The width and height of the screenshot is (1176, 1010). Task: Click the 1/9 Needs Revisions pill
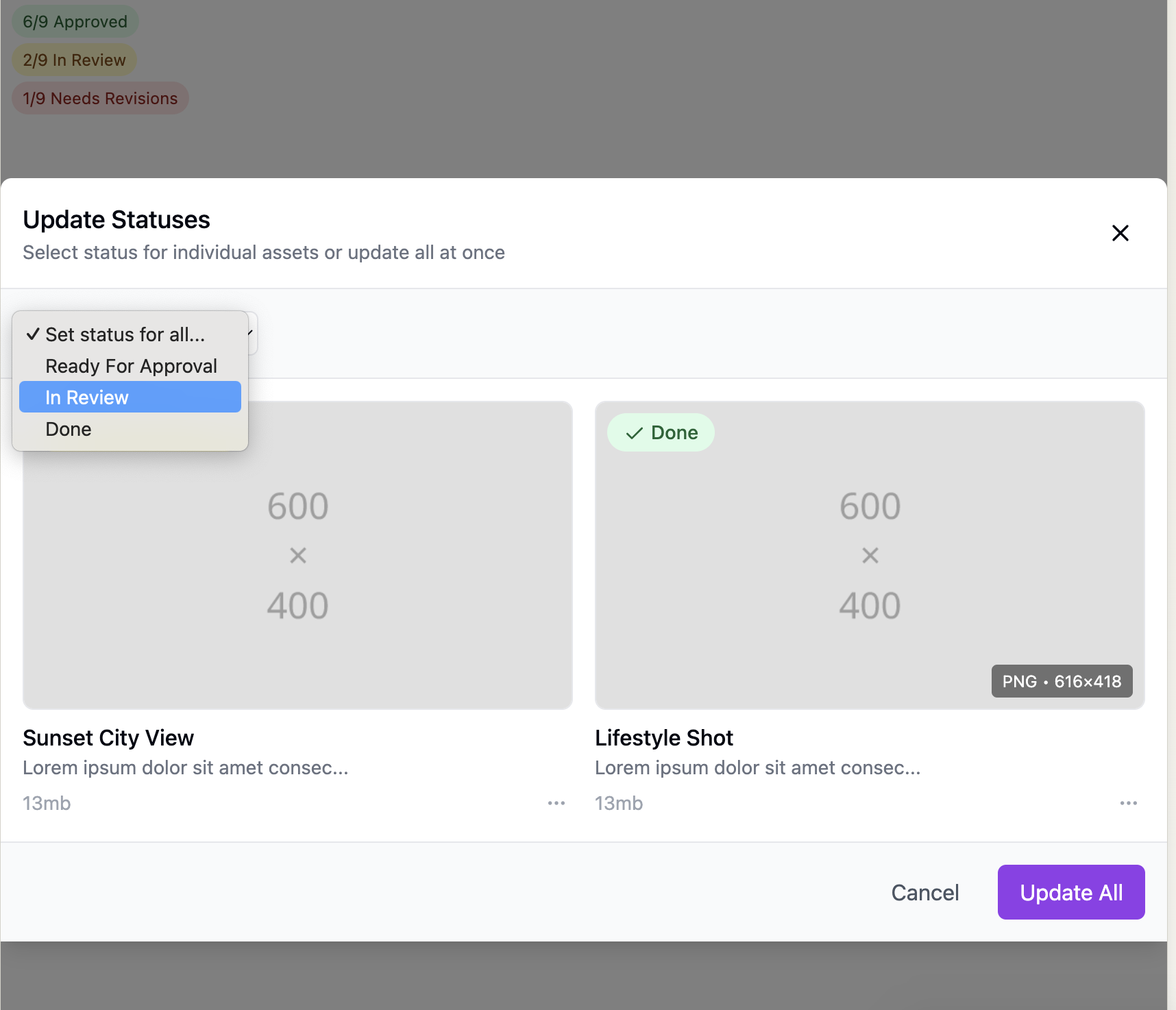click(100, 98)
